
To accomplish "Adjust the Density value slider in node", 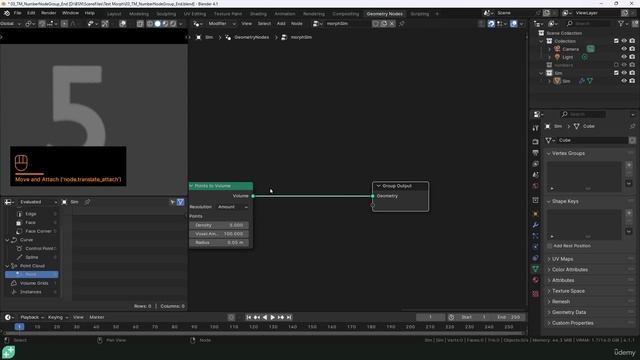I will pos(219,225).
